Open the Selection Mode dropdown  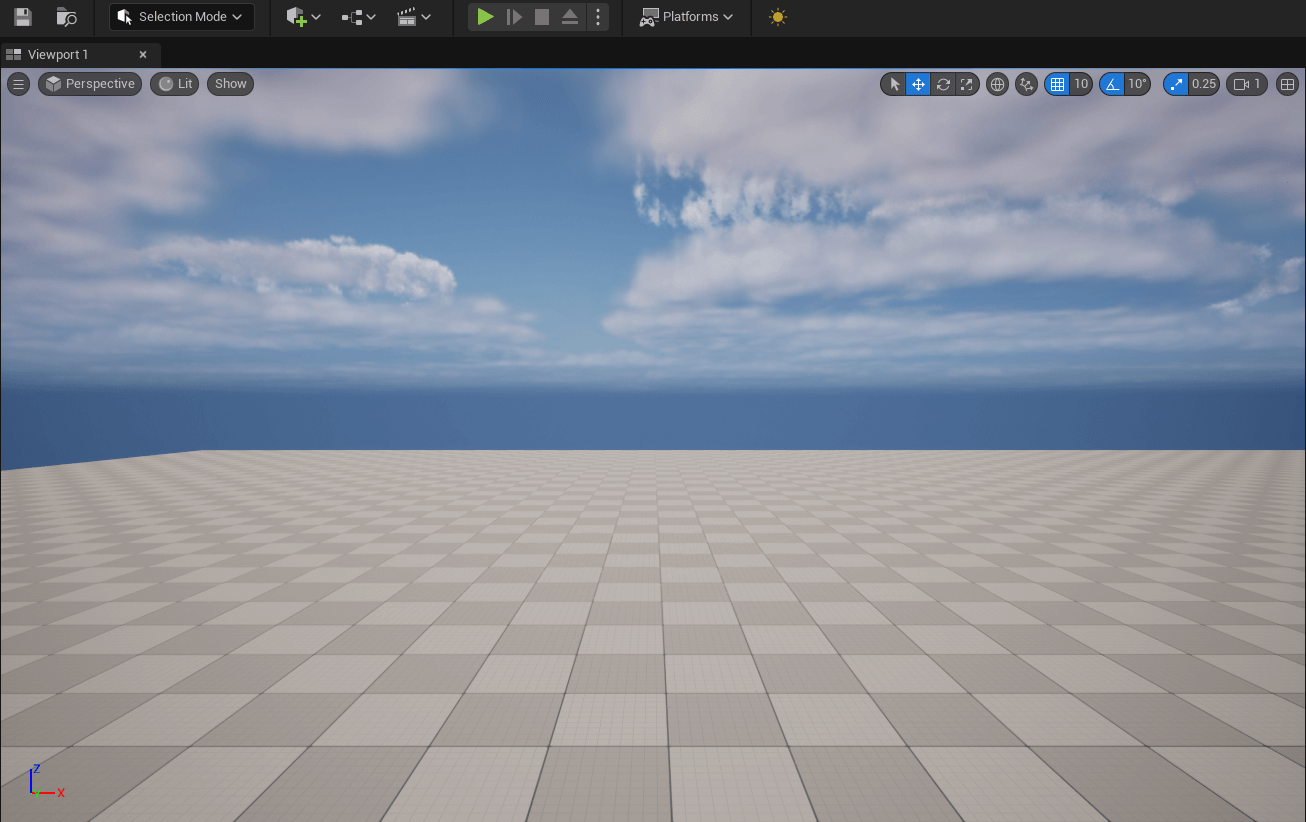[x=181, y=17]
